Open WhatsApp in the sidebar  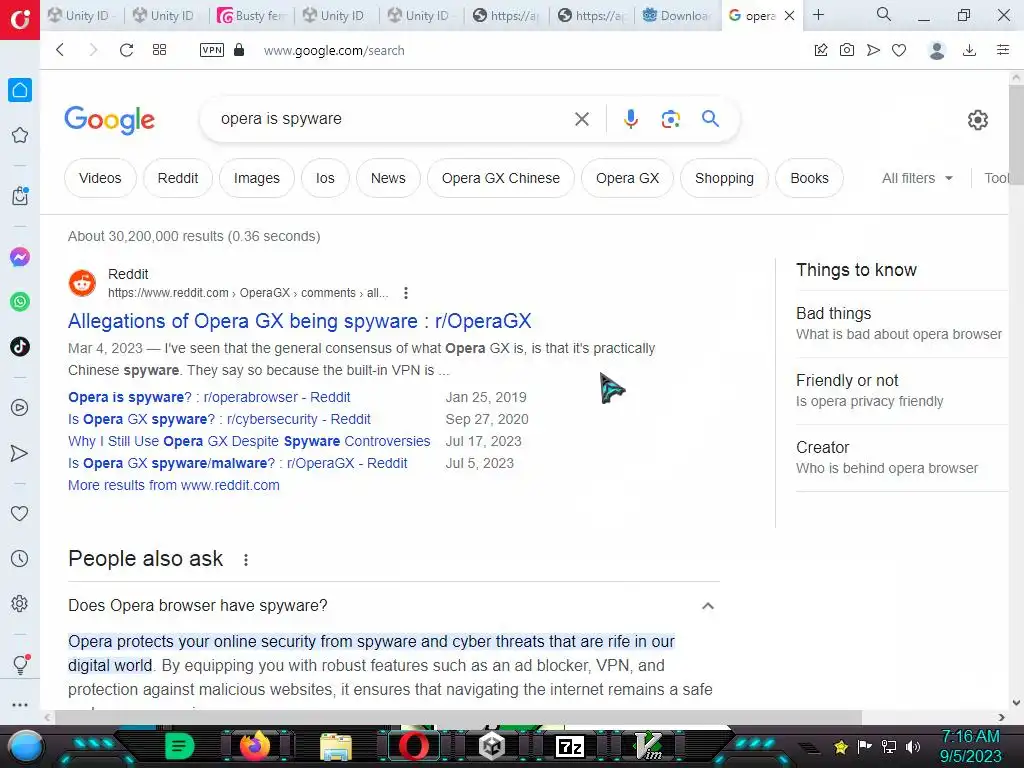pyautogui.click(x=20, y=302)
